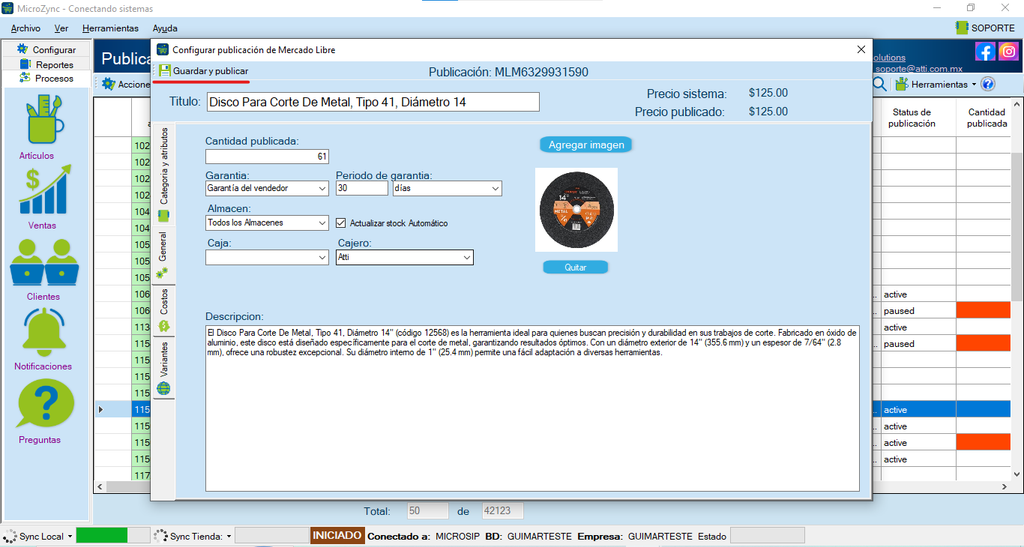The height and width of the screenshot is (547, 1024).
Task: Click the Sync Local spinner icon
Action: tap(10, 537)
